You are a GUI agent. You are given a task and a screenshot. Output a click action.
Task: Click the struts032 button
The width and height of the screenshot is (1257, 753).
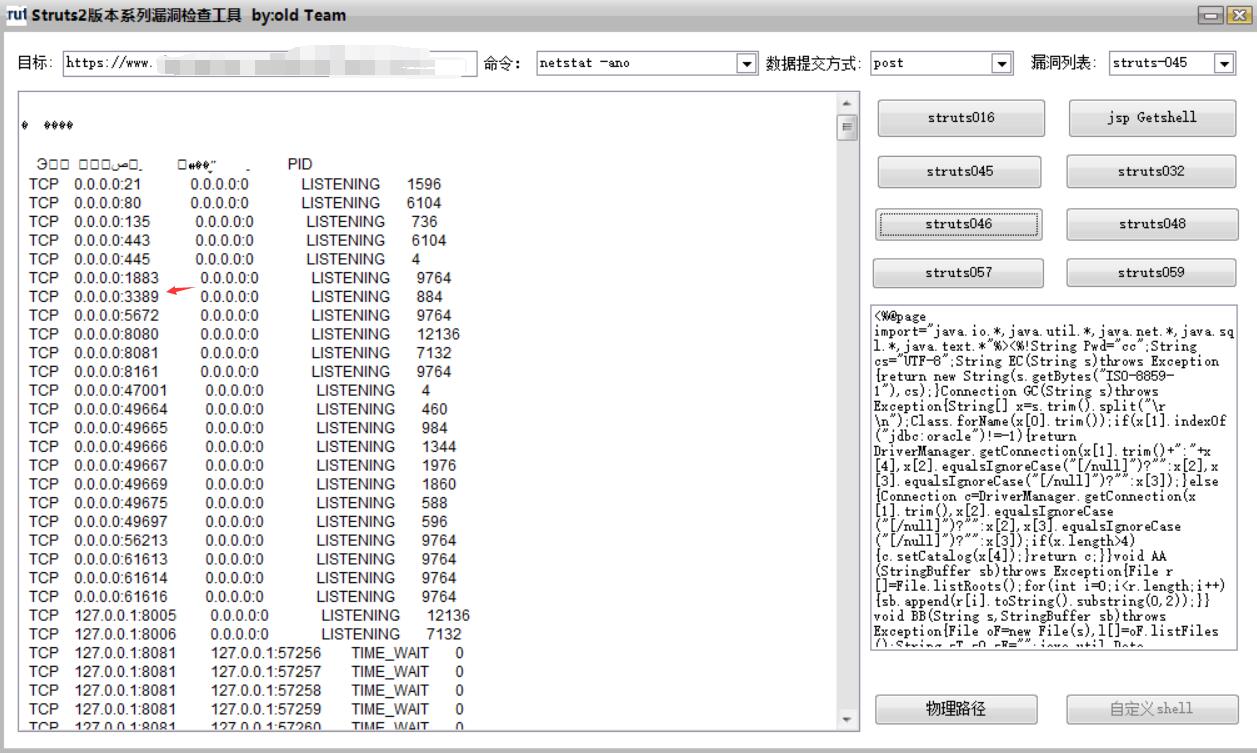click(1151, 172)
